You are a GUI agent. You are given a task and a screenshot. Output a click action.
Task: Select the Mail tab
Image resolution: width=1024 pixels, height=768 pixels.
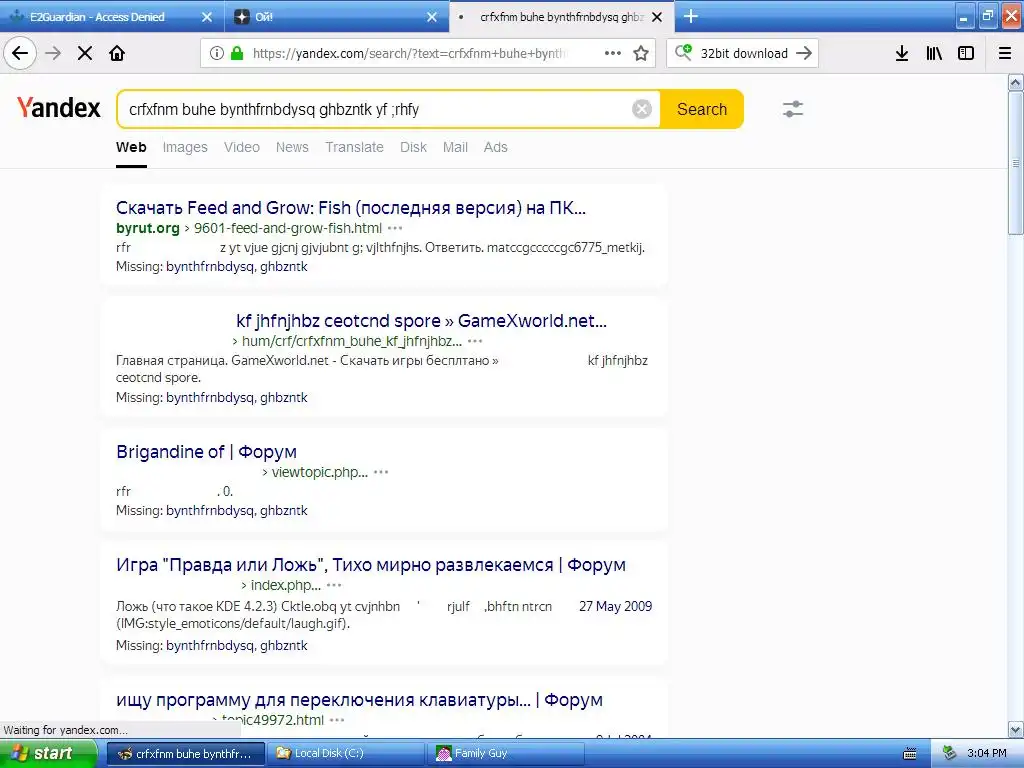click(455, 148)
